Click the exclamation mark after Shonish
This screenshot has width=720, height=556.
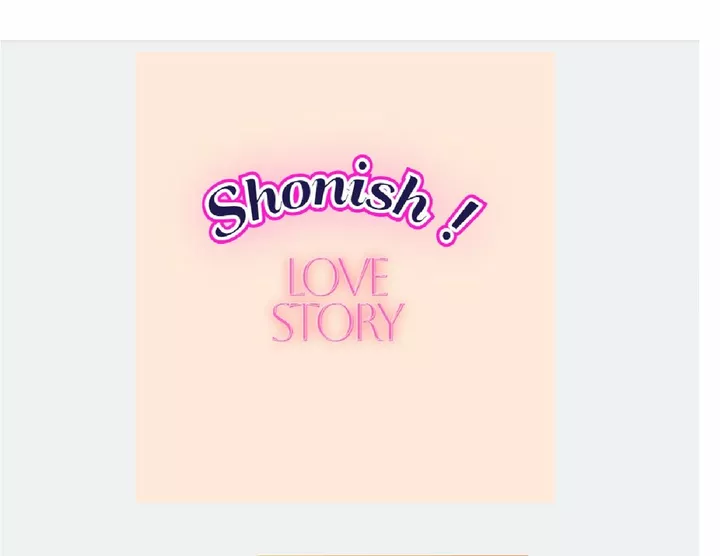click(x=459, y=220)
